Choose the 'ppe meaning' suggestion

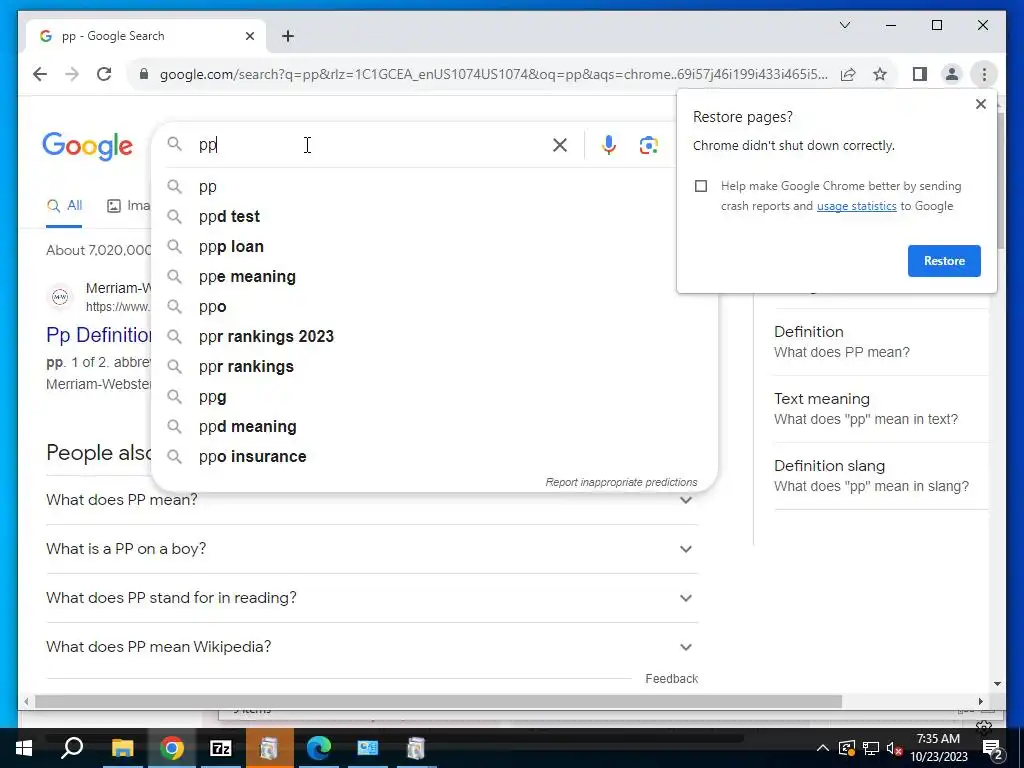click(434, 276)
